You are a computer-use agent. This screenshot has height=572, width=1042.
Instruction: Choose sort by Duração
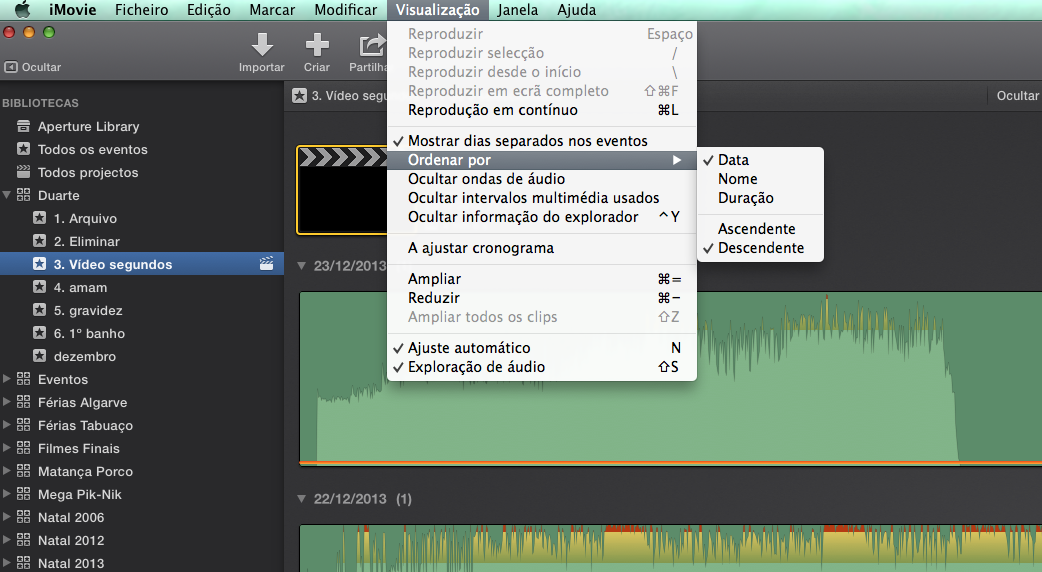[760, 198]
